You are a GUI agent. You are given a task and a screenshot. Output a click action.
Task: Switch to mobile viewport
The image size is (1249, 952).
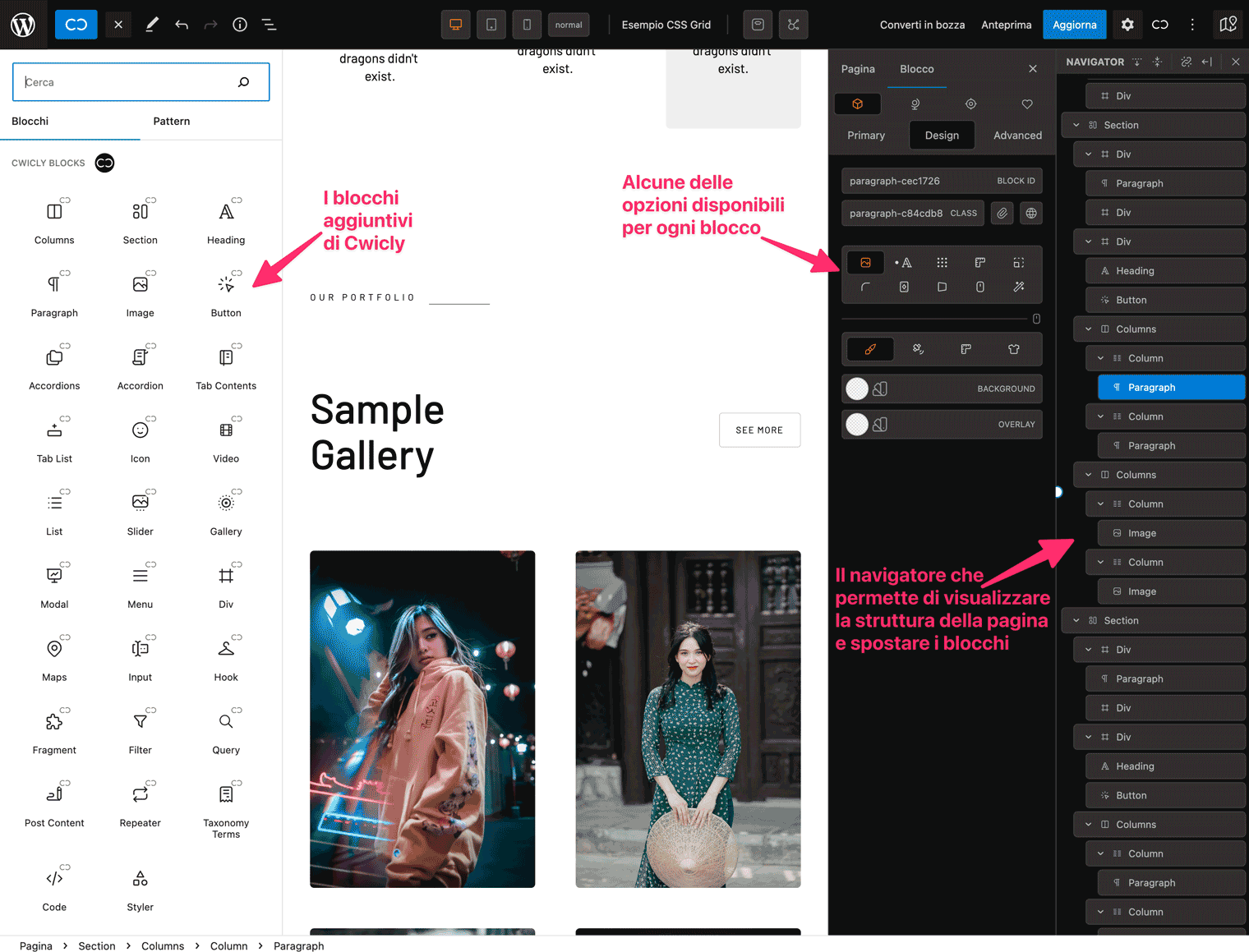tap(527, 25)
